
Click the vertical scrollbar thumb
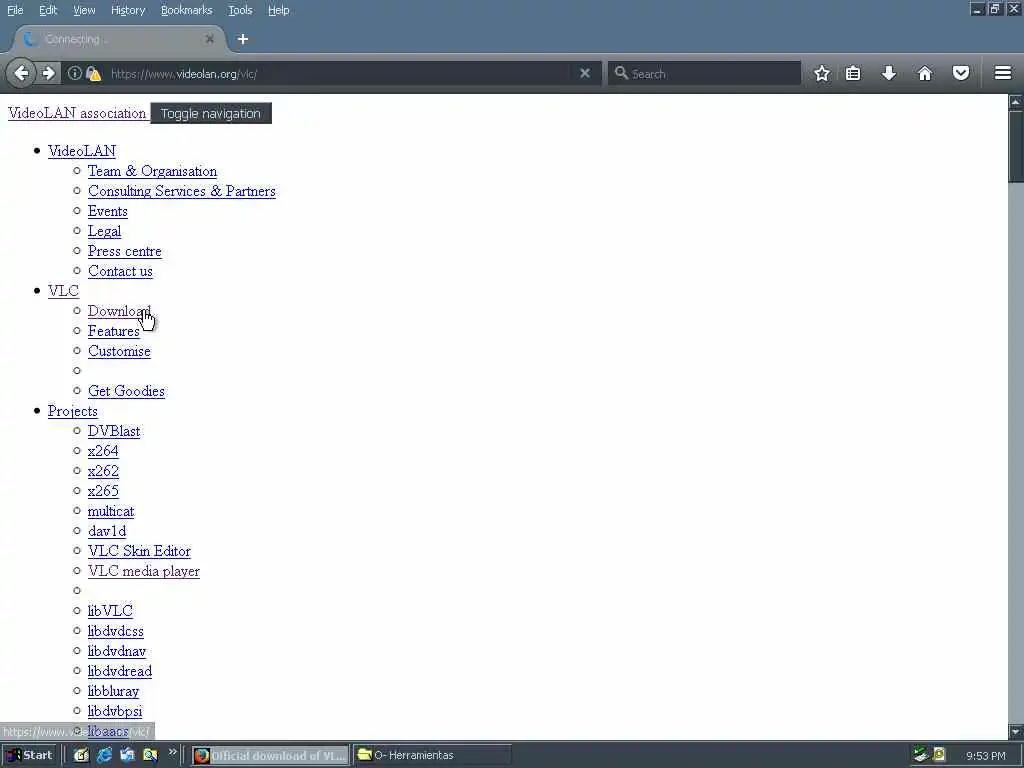pyautogui.click(x=1016, y=146)
